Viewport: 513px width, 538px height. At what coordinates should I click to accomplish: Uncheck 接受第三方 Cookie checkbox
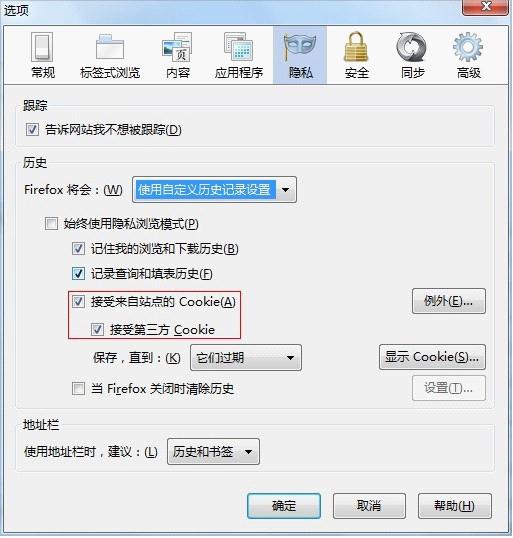tap(97, 330)
